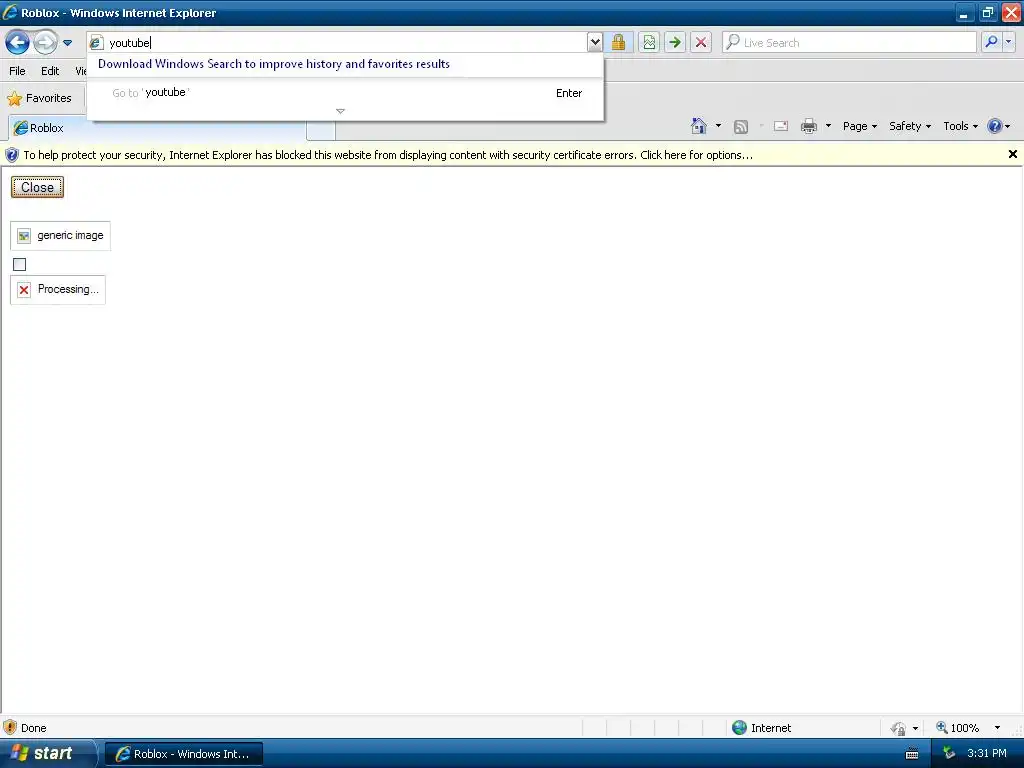1024x768 pixels.
Task: Click the information bar shield icon
Action: click(12, 155)
